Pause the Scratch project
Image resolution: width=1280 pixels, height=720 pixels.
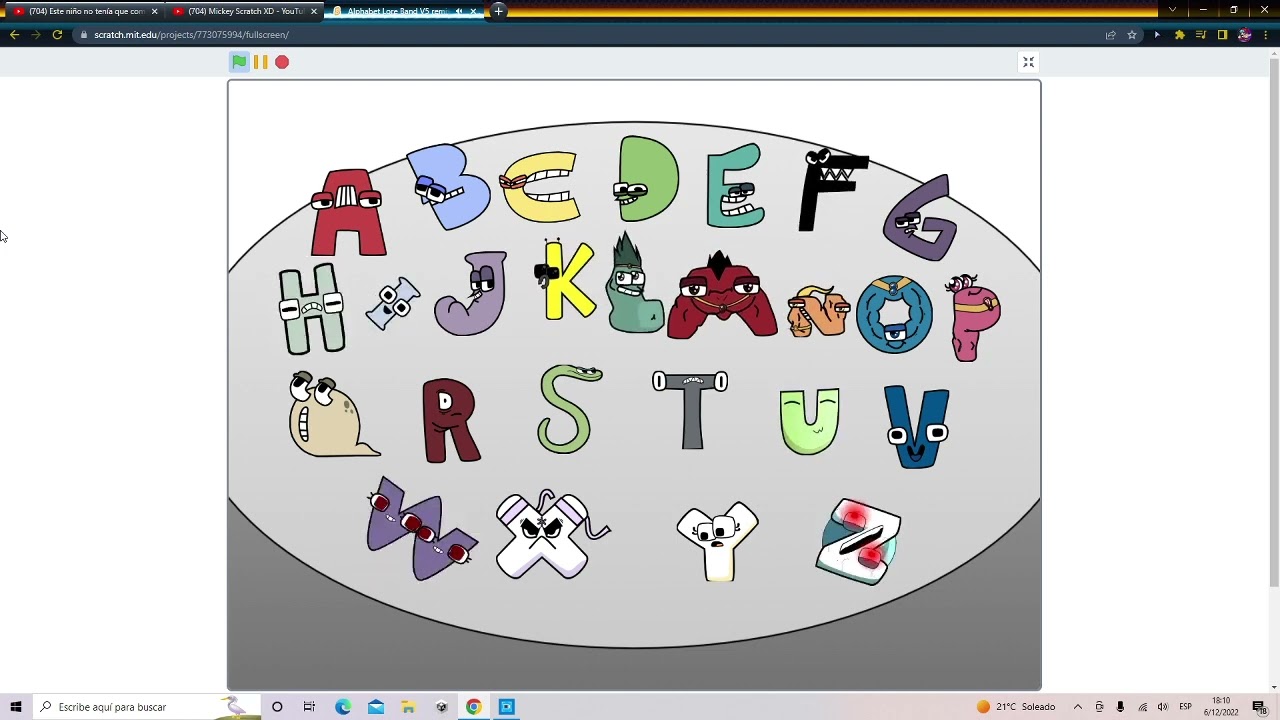pyautogui.click(x=260, y=62)
